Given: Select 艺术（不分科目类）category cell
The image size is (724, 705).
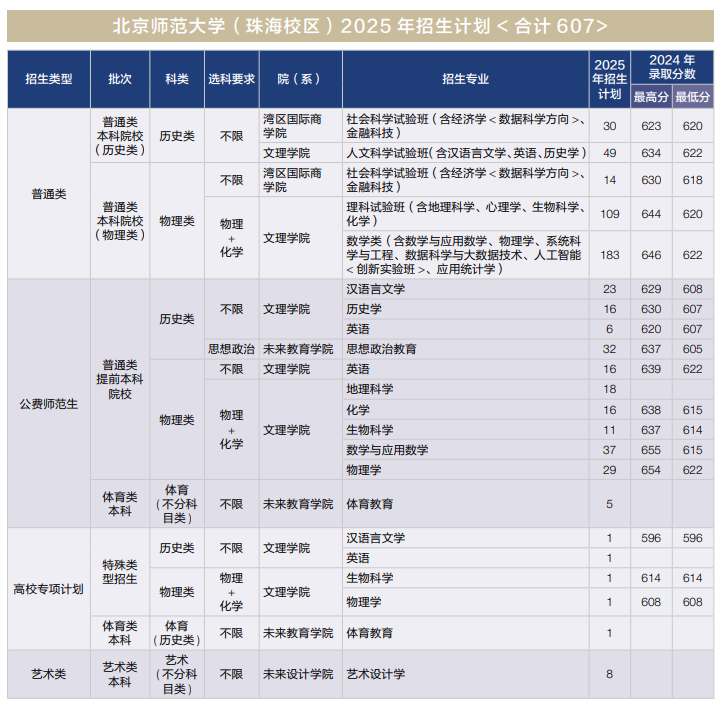Looking at the screenshot, I should pos(177,674).
